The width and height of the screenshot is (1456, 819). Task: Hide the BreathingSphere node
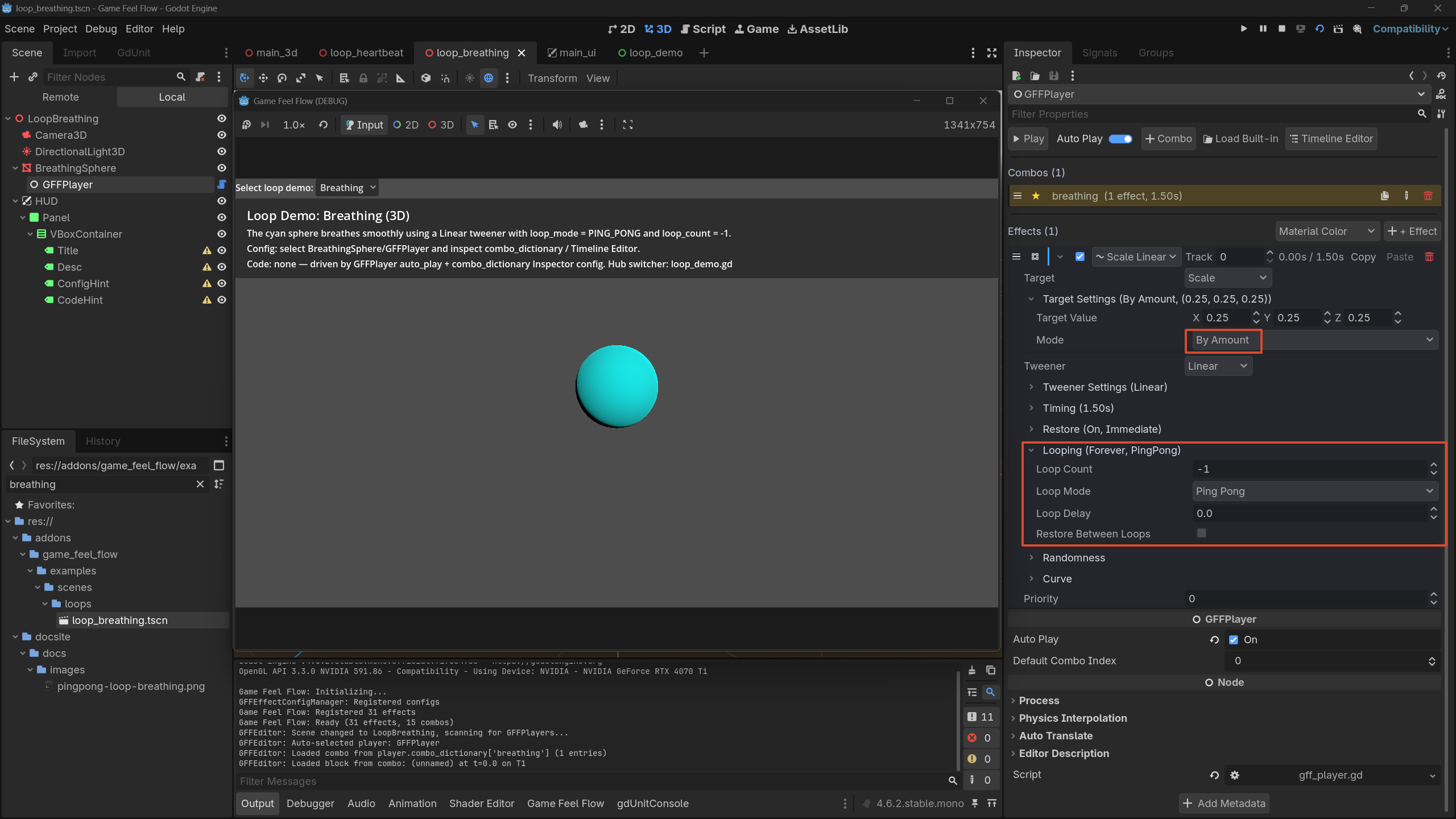pos(222,168)
